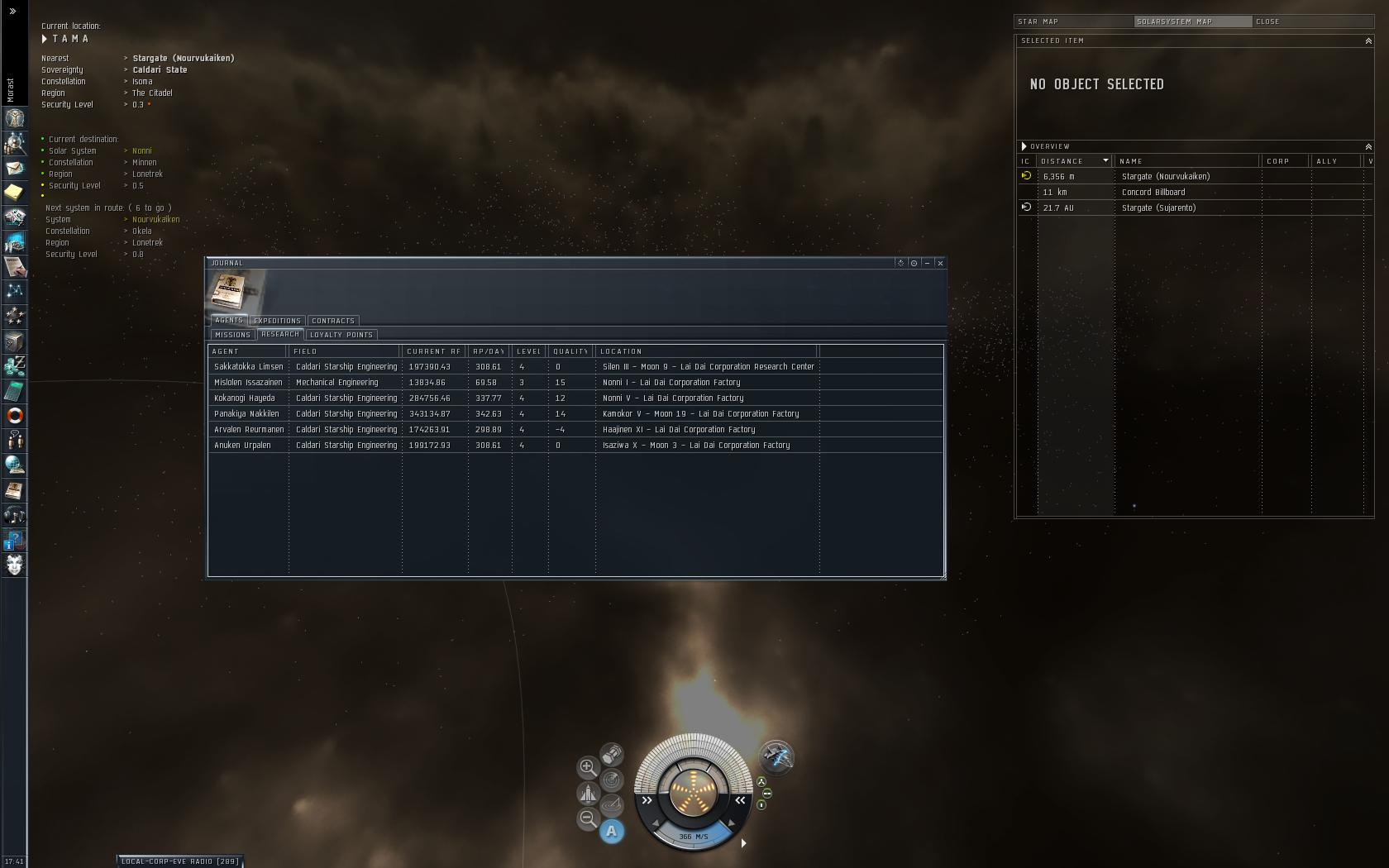Select agent Sakkatokka Limsen row

[x=575, y=366]
